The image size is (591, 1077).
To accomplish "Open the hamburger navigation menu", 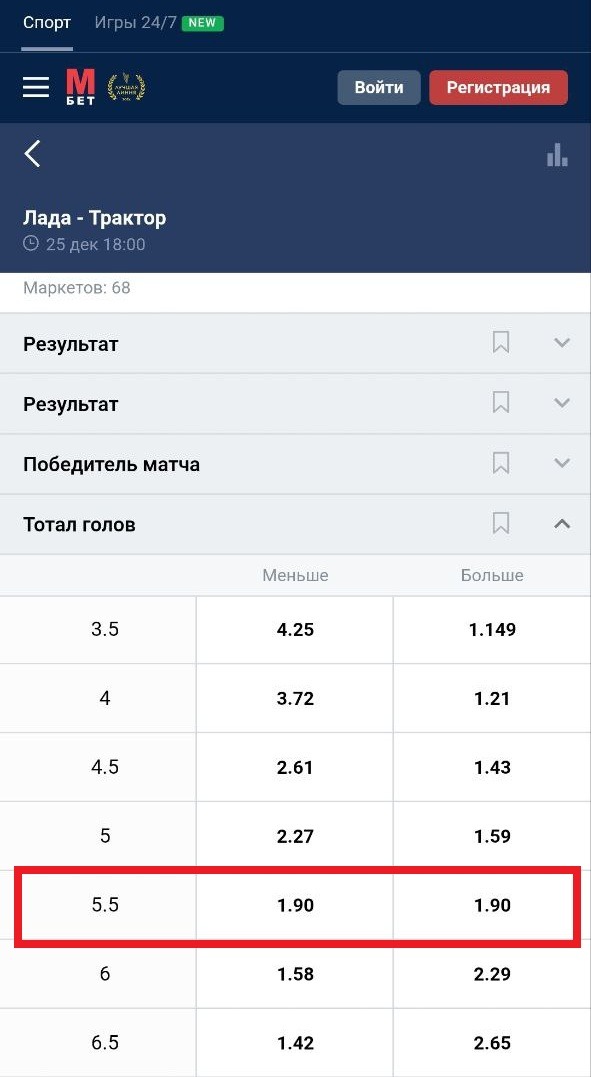I will 35,87.
